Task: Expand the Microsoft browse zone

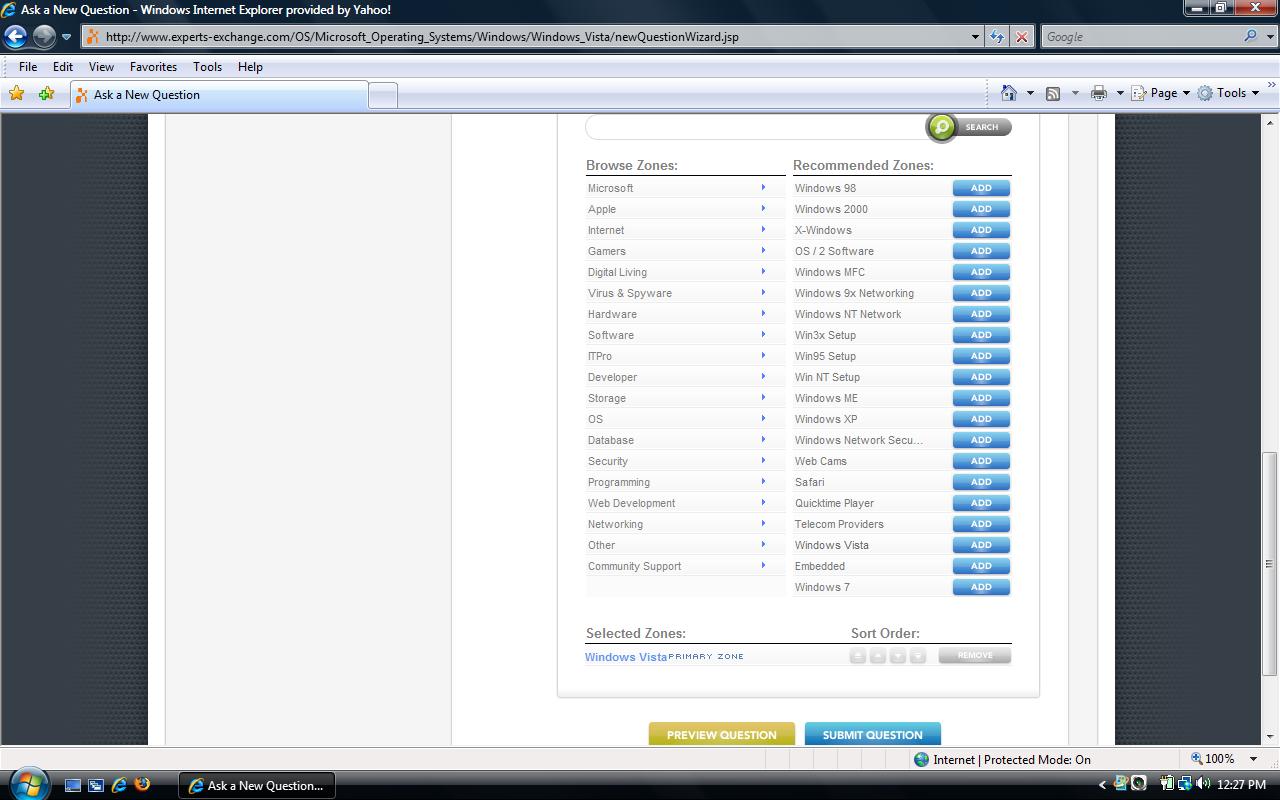Action: [763, 187]
